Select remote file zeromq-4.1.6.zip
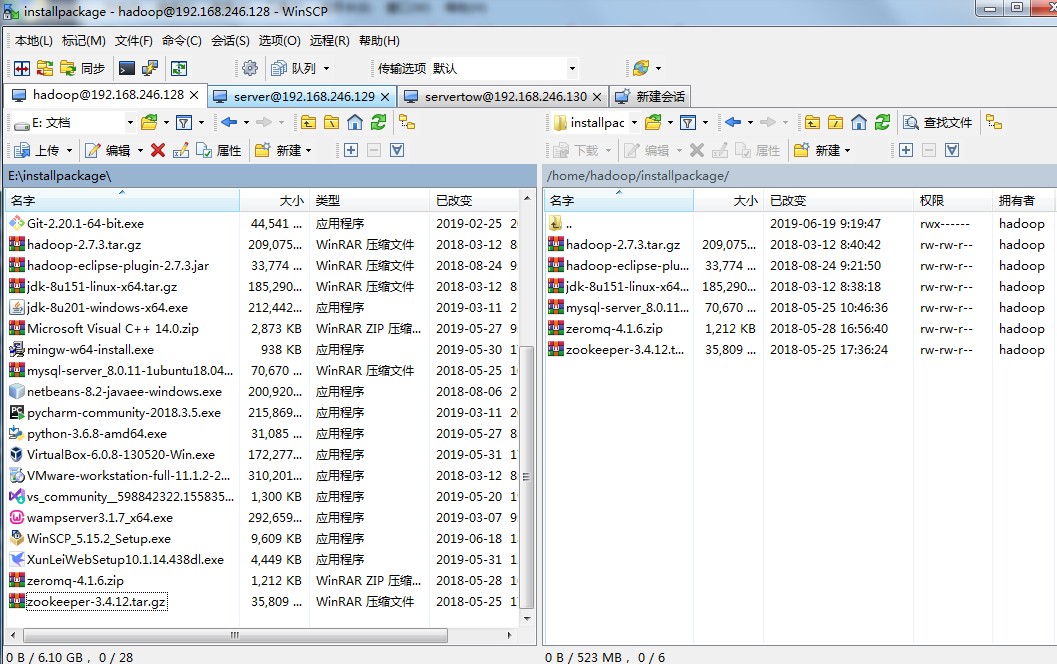 tap(614, 329)
